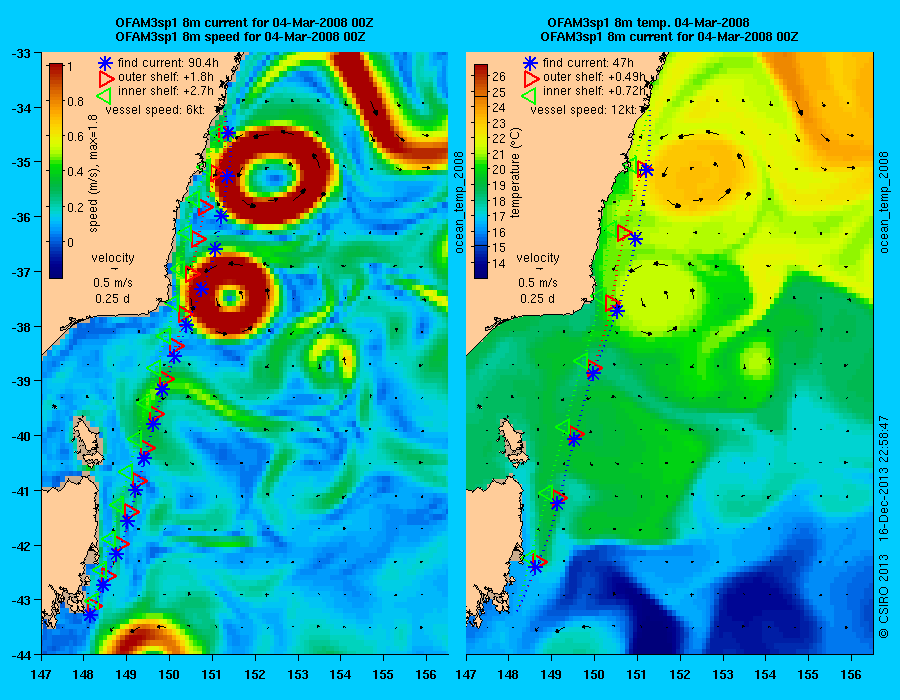Click 'outer shelf: +1.8h' legend text
Image resolution: width=900 pixels, height=700 pixels.
coord(166,77)
